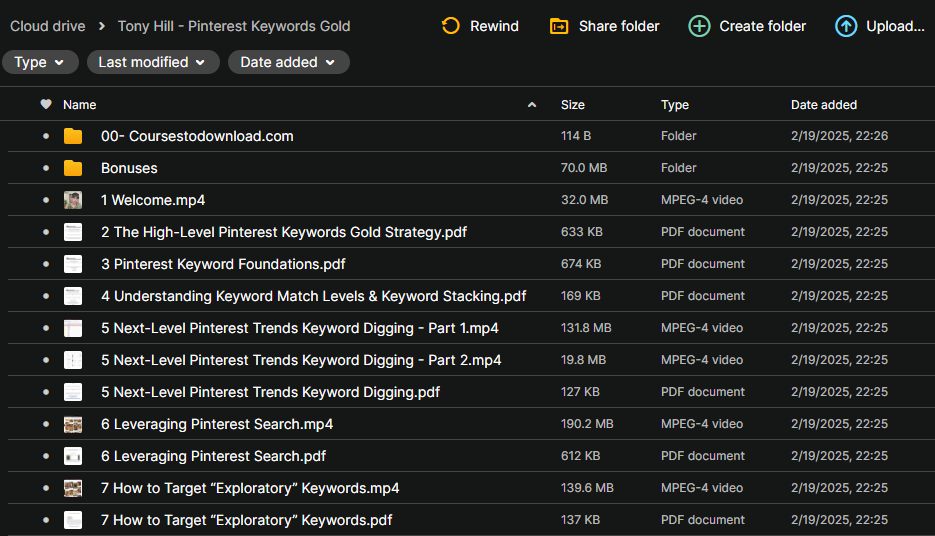Select 7 How to Target Exploratory Keywords.pdf
Screen dimensions: 935x536
(x=246, y=520)
